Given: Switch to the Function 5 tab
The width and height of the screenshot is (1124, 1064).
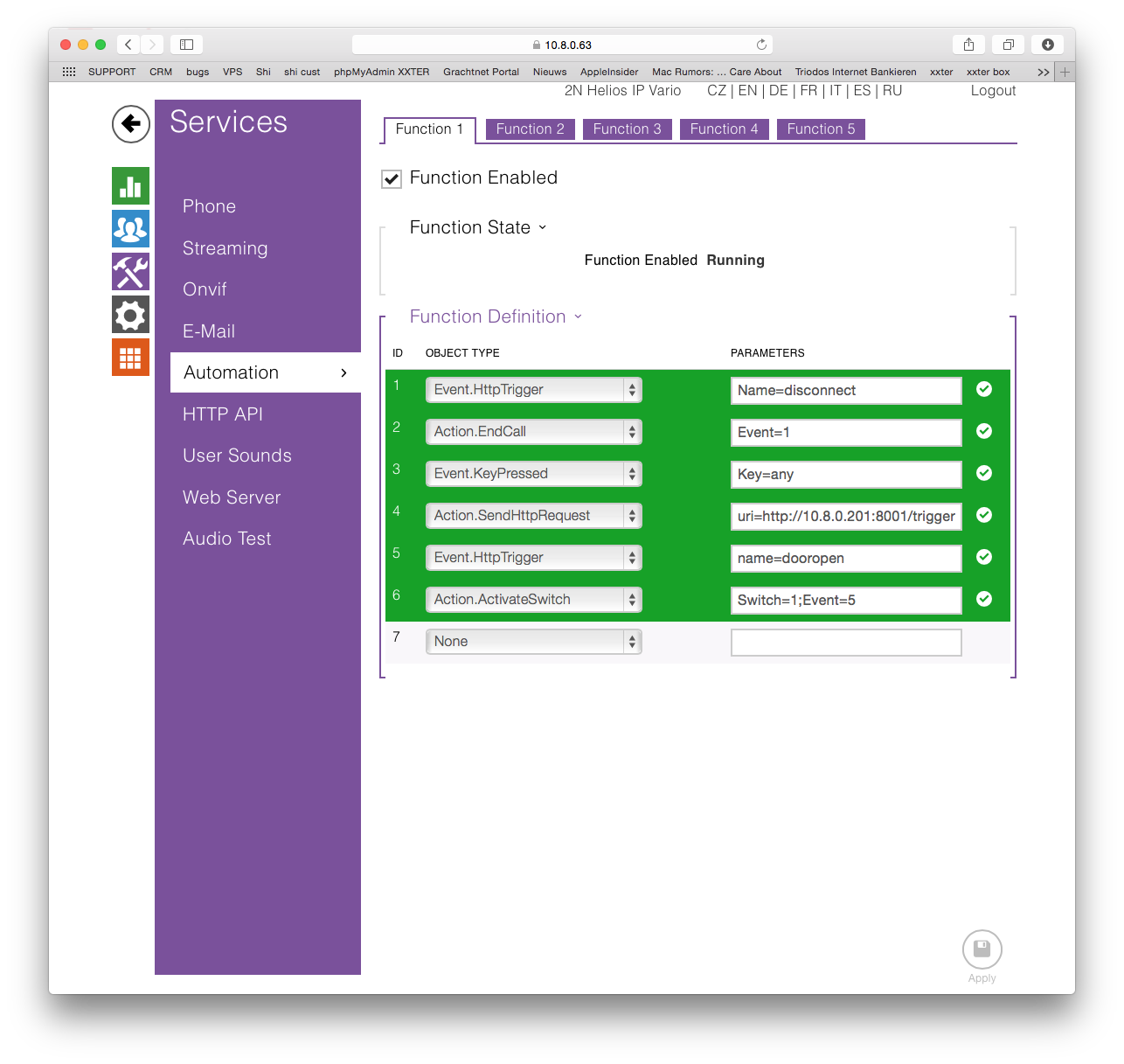Looking at the screenshot, I should 821,129.
